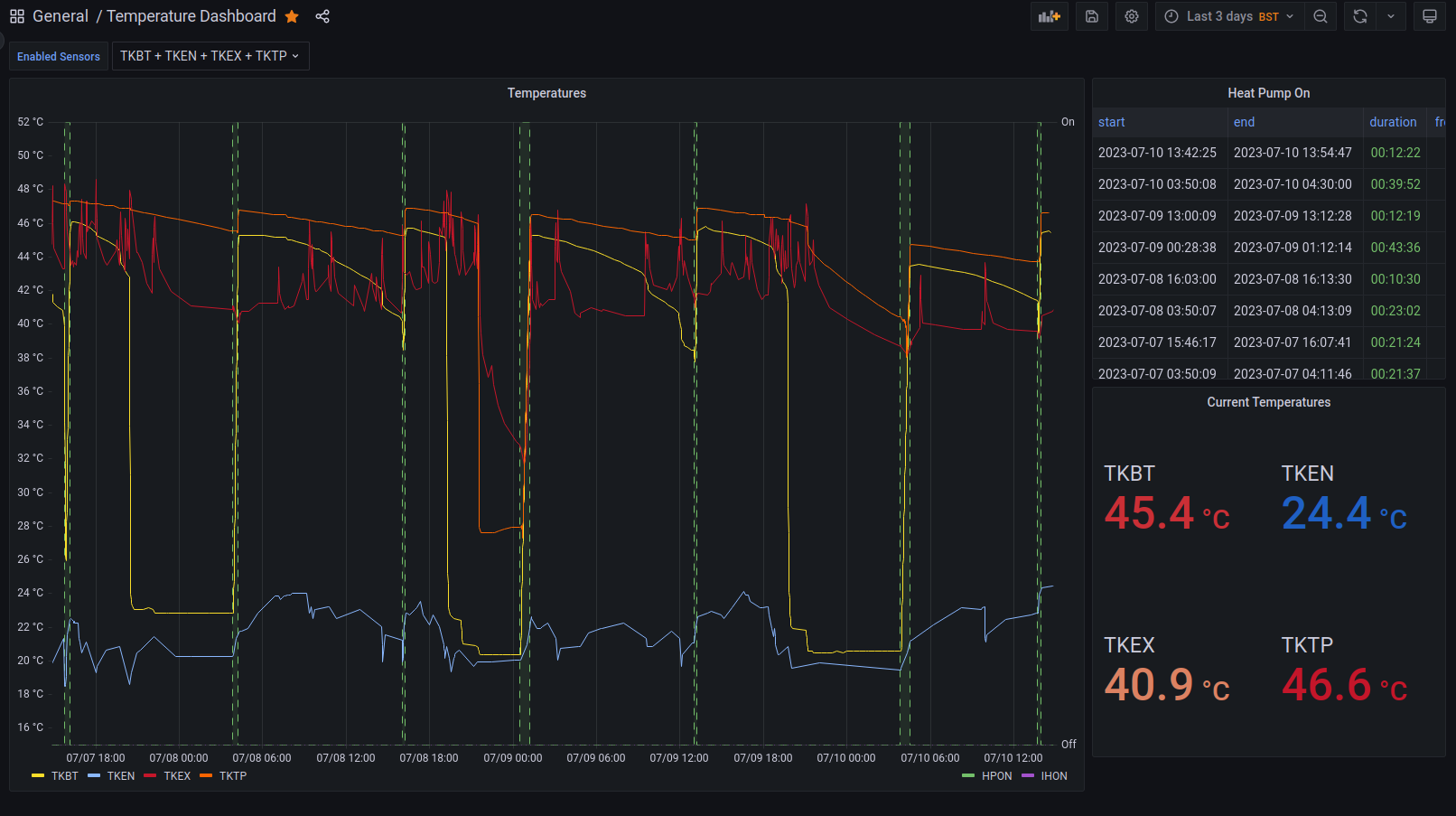Cycle view mode with monitor icon
This screenshot has height=816, width=1456.
pos(1429,16)
